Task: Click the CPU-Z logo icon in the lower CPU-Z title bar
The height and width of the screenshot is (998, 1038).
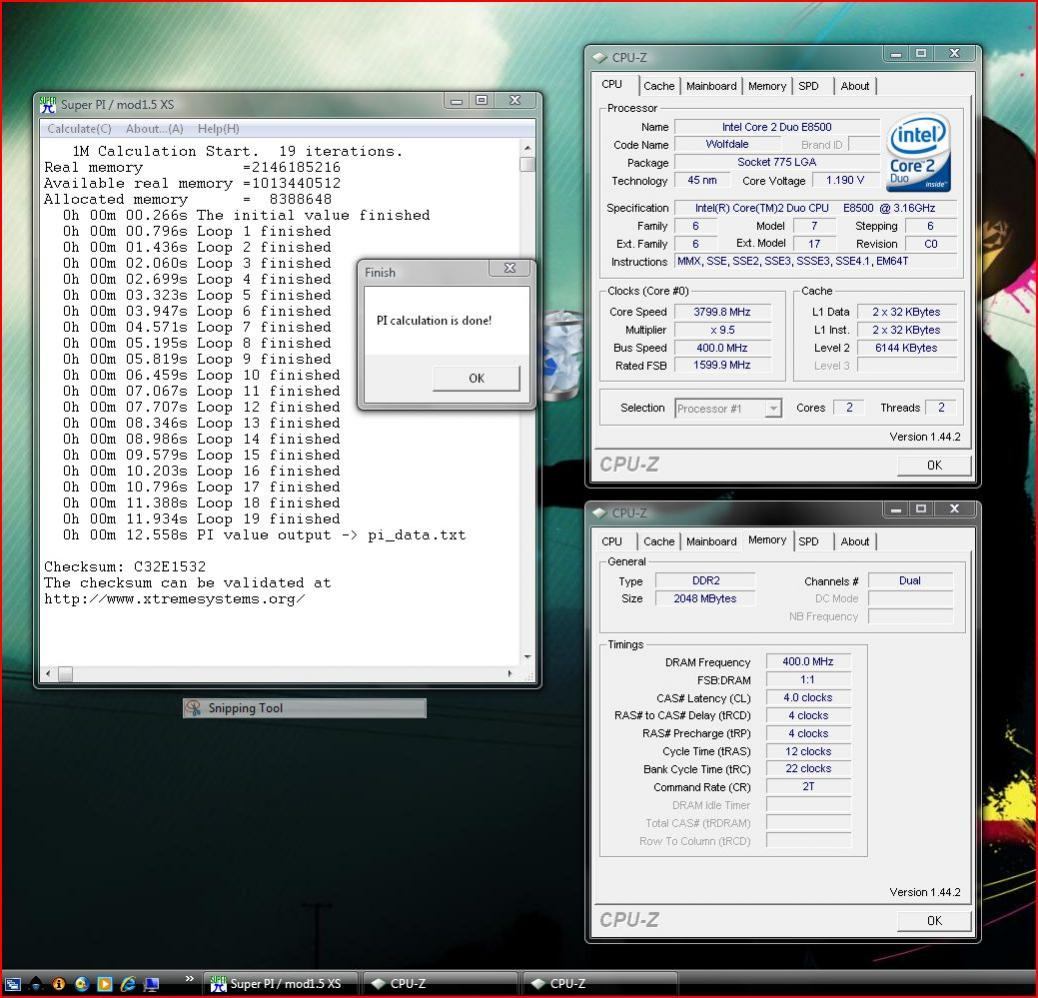Action: coord(600,513)
